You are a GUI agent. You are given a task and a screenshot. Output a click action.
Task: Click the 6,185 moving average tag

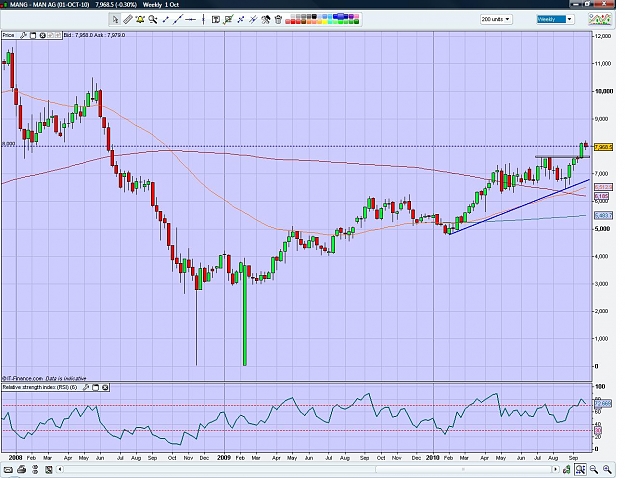coord(601,196)
